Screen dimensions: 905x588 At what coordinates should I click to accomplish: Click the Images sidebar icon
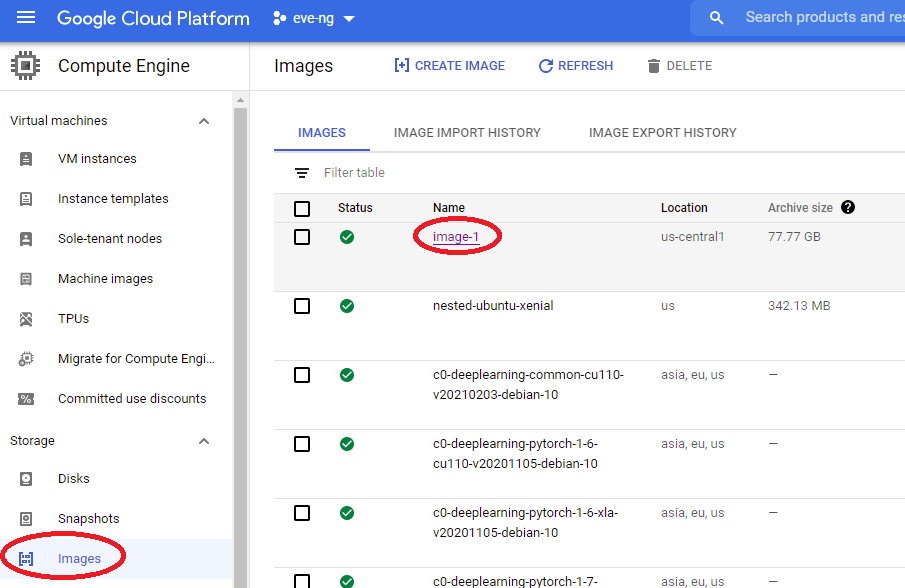click(x=26, y=559)
